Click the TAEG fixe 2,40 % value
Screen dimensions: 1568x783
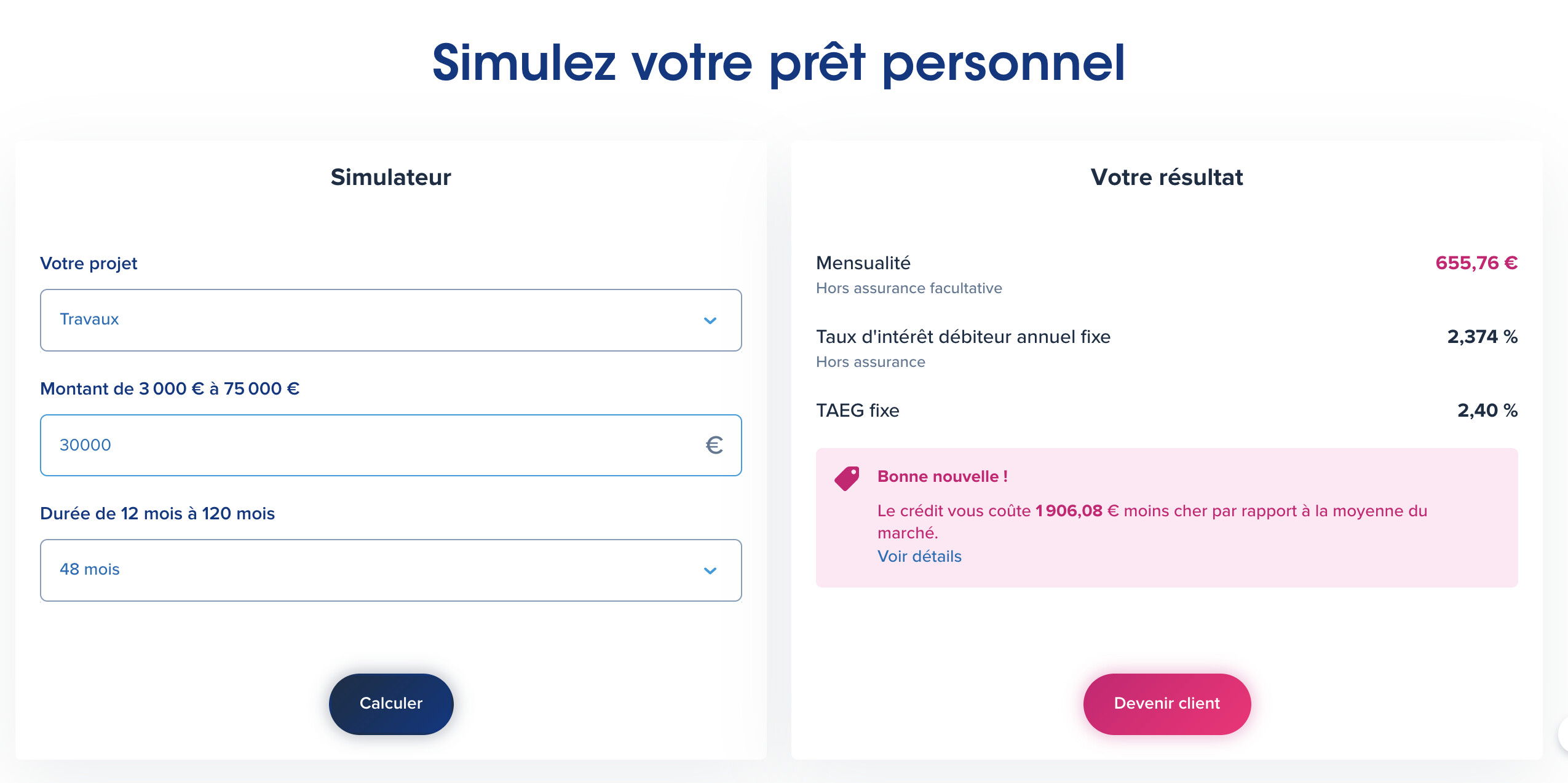pyautogui.click(x=1487, y=411)
